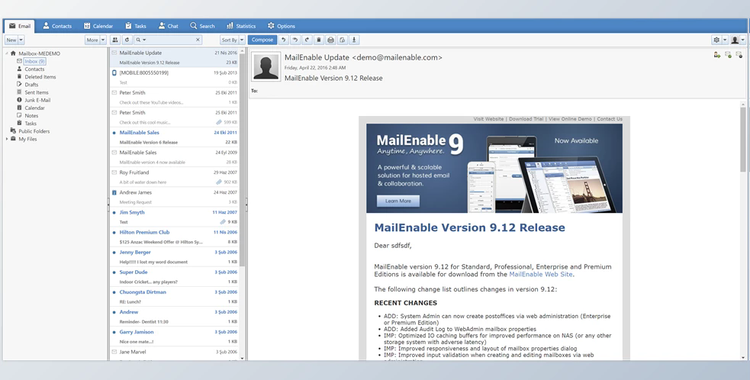This screenshot has width=750, height=380.
Task: Collapse the Mailbox-MEDEMO tree node
Action: click(7, 53)
